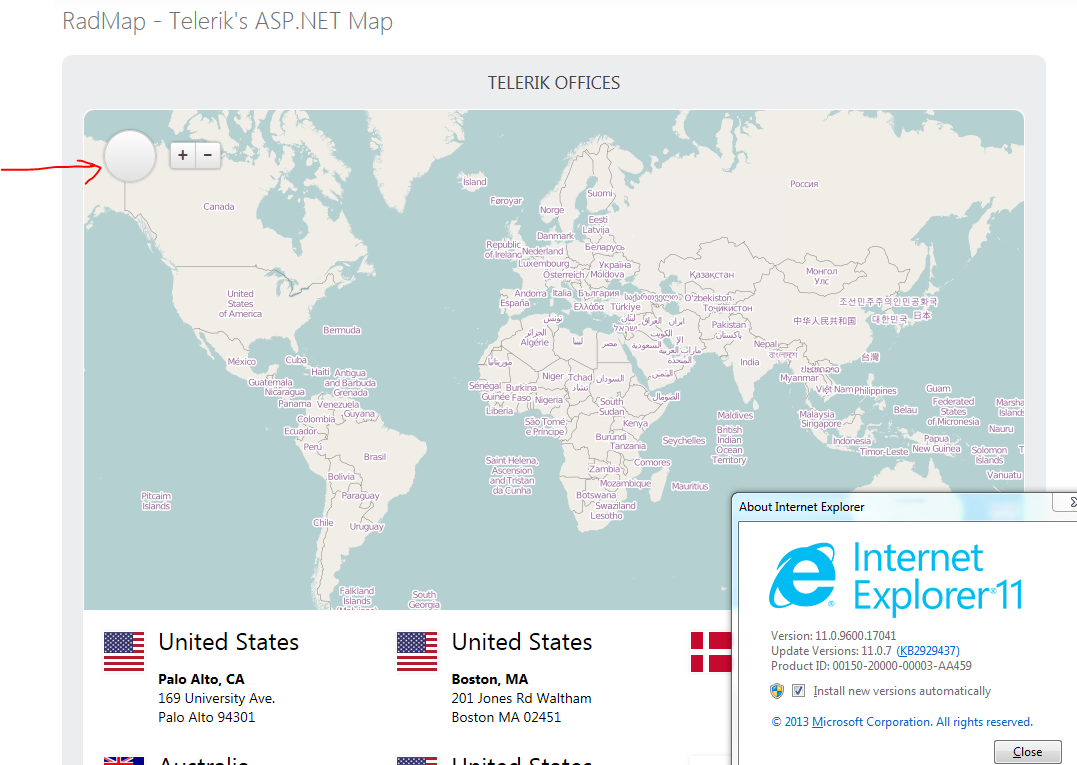Click the US flag beside Boston office
Viewport: 1077px width, 765px height.
point(417,651)
